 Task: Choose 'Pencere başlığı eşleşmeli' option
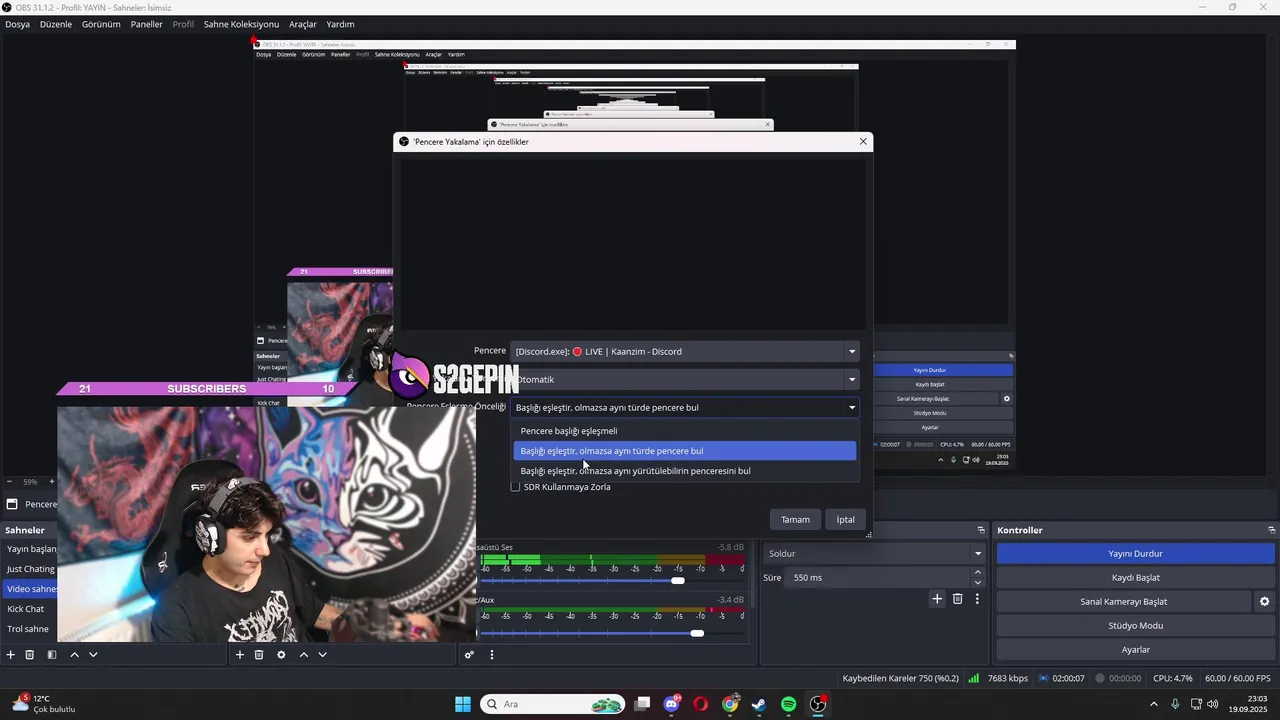pyautogui.click(x=685, y=431)
